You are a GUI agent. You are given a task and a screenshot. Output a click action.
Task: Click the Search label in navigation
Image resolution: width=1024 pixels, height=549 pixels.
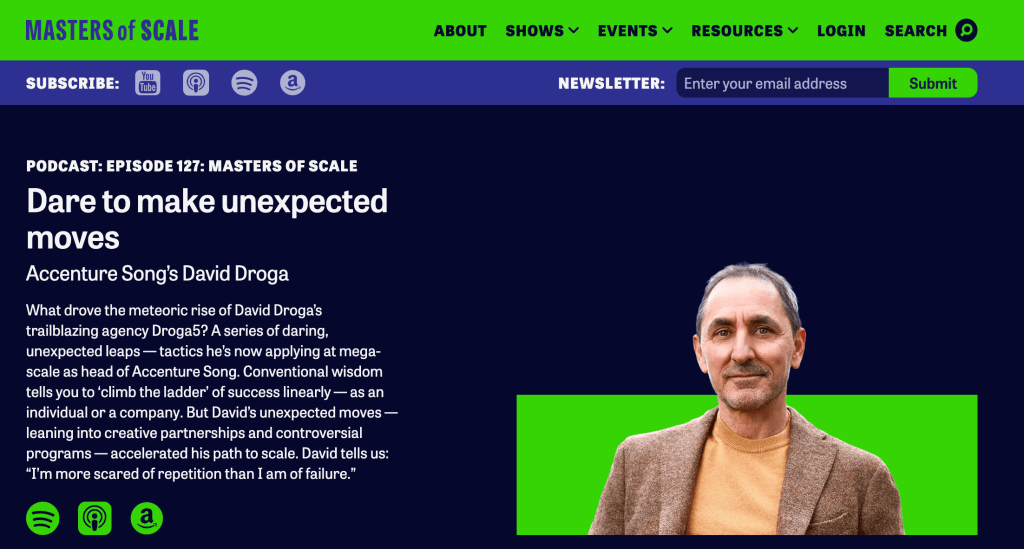[x=916, y=31]
